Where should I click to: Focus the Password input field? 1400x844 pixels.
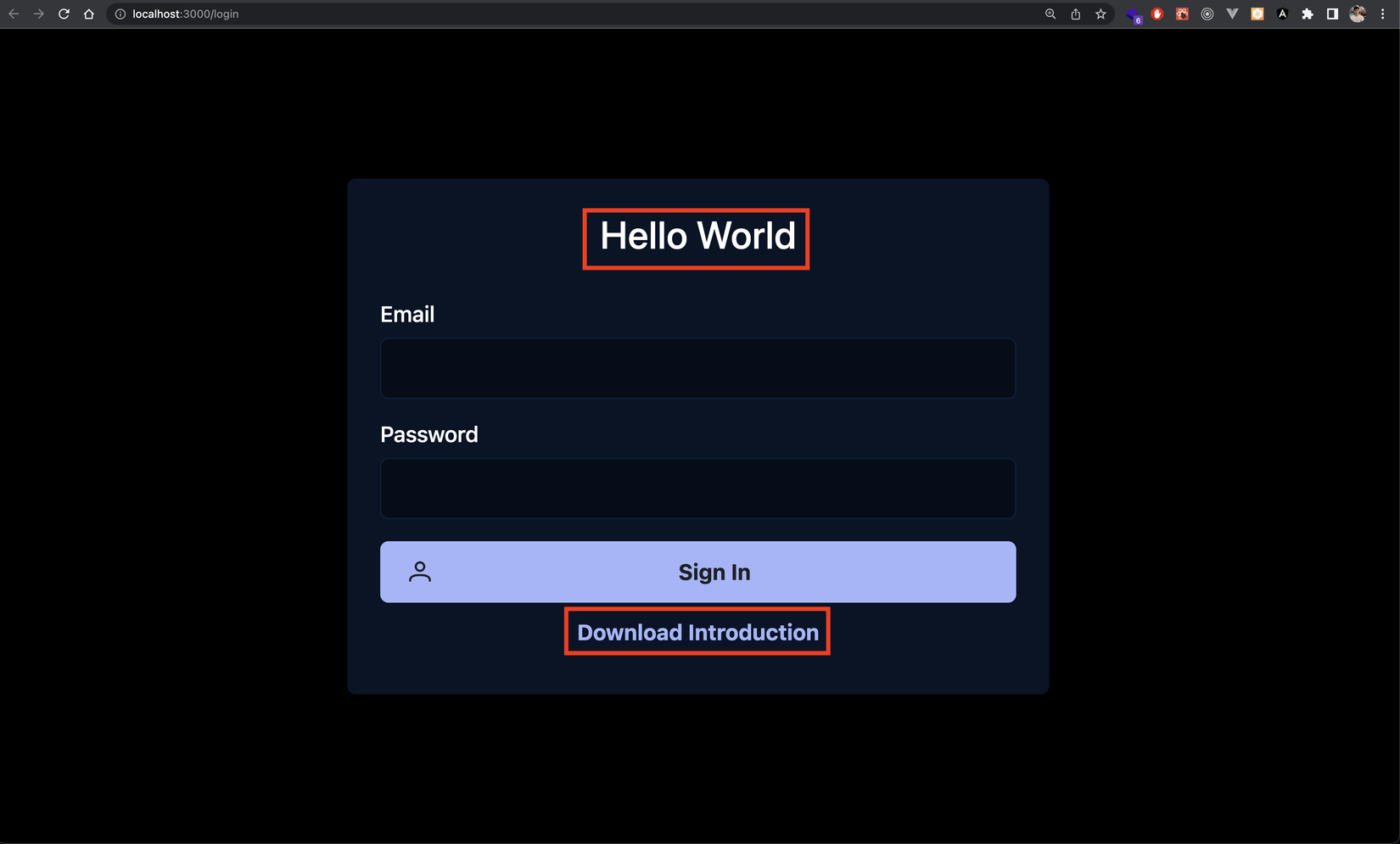pyautogui.click(x=697, y=489)
